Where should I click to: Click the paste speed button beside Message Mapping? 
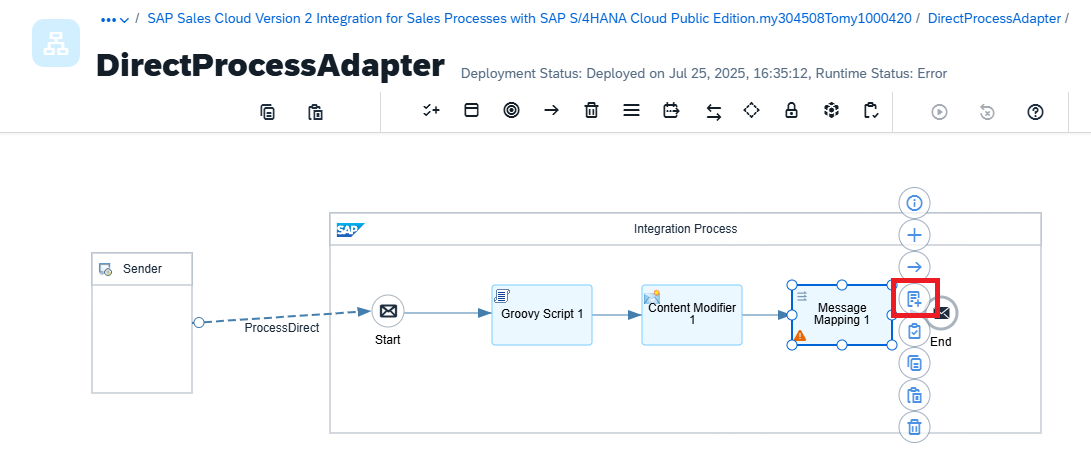point(914,395)
